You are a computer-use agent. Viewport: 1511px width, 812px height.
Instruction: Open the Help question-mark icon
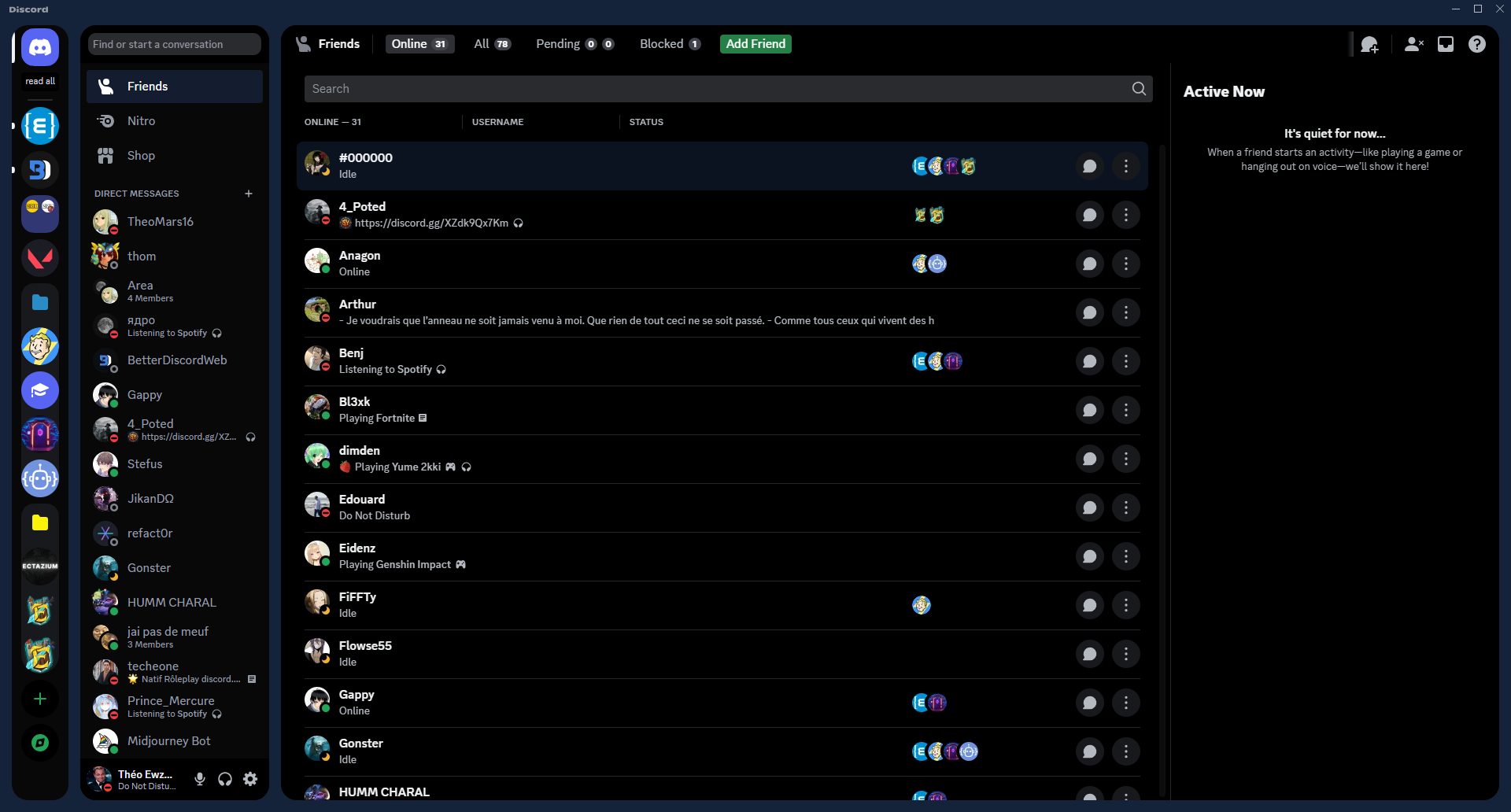pos(1477,44)
